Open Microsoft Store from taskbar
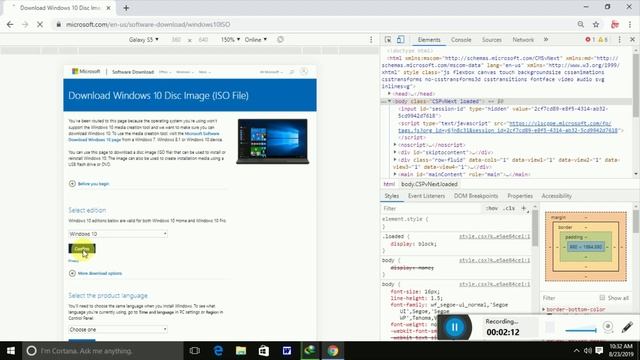The image size is (640, 360). (264, 351)
